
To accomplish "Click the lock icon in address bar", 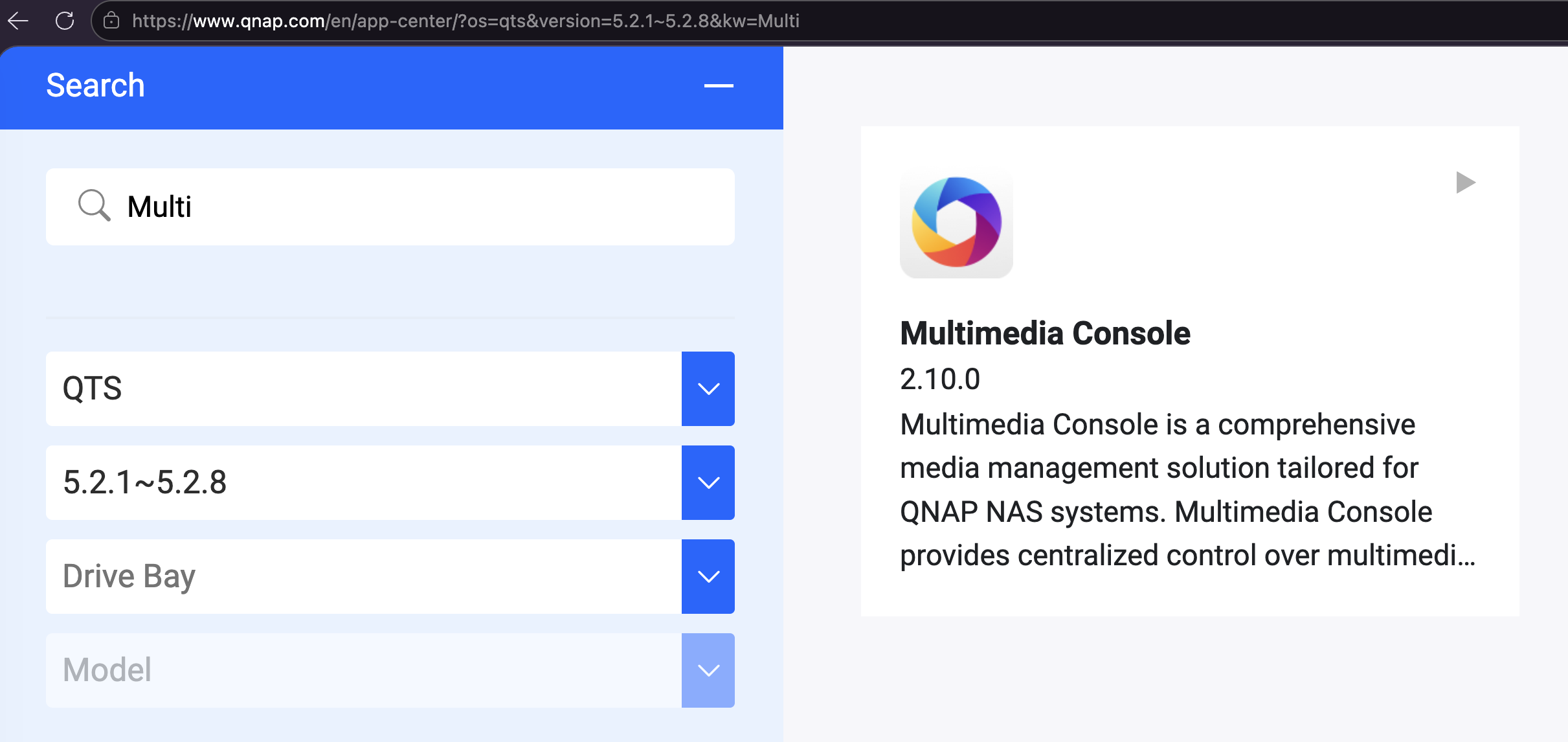I will coord(111,21).
